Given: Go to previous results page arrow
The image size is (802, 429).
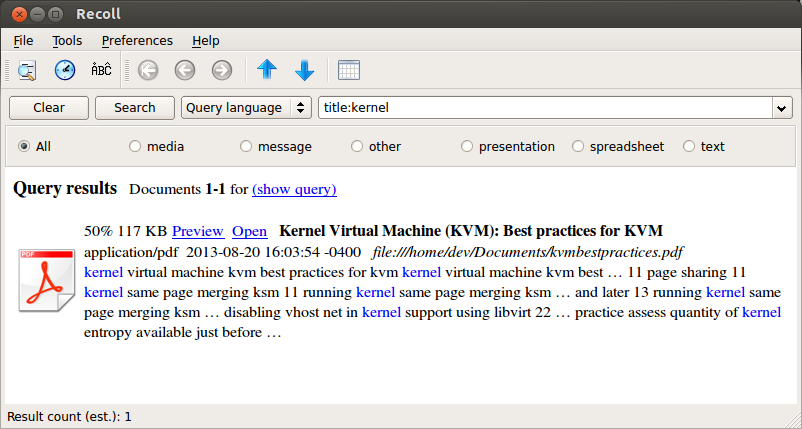Looking at the screenshot, I should [x=185, y=70].
